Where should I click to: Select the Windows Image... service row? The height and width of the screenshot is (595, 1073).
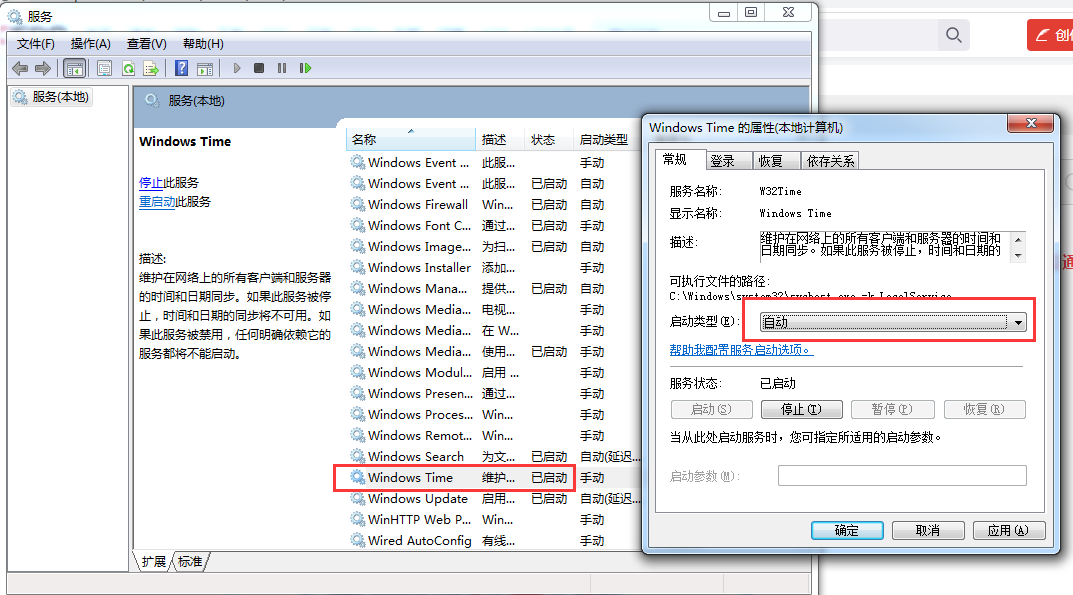(x=496, y=246)
